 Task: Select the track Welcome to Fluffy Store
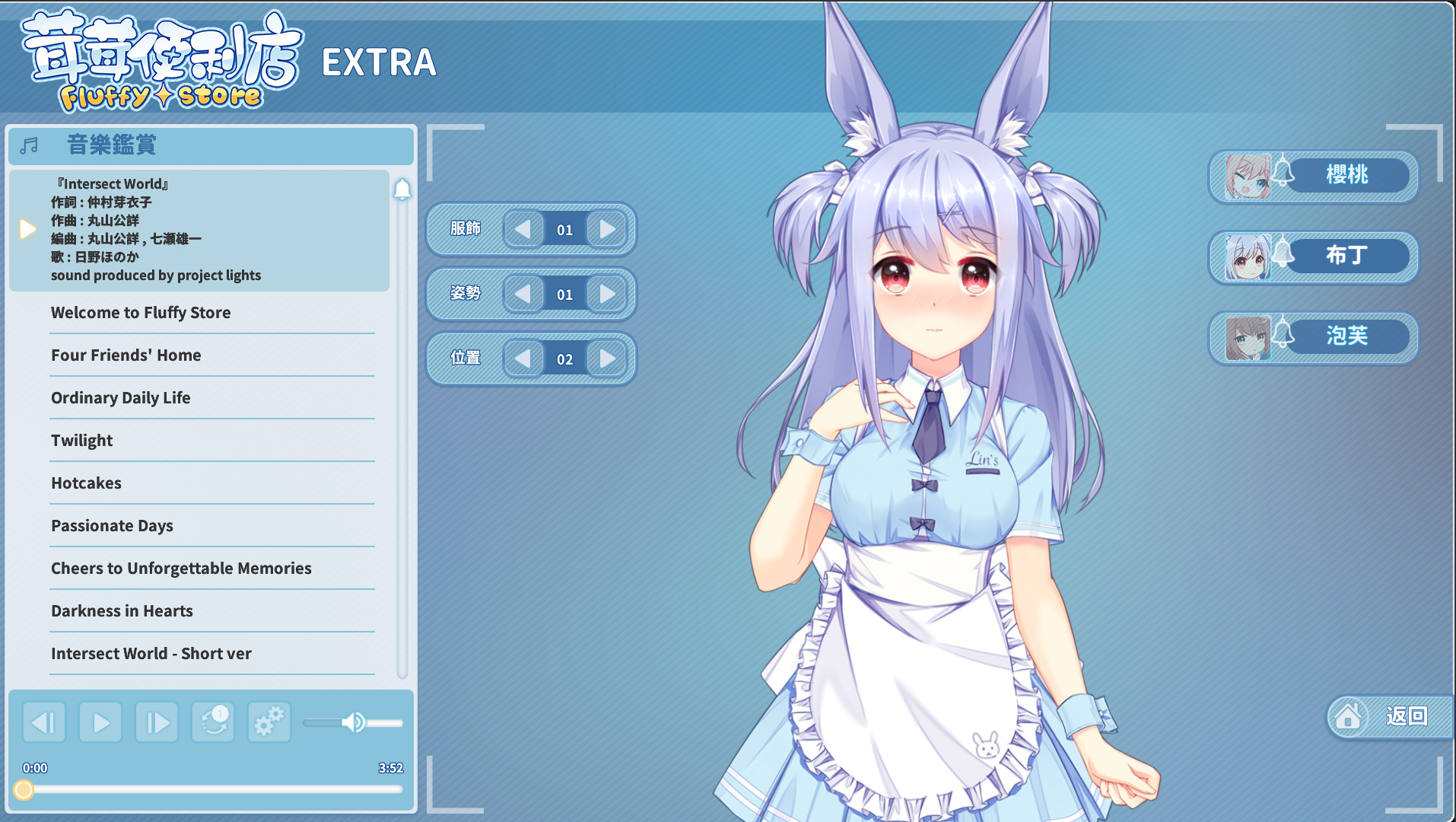[141, 312]
